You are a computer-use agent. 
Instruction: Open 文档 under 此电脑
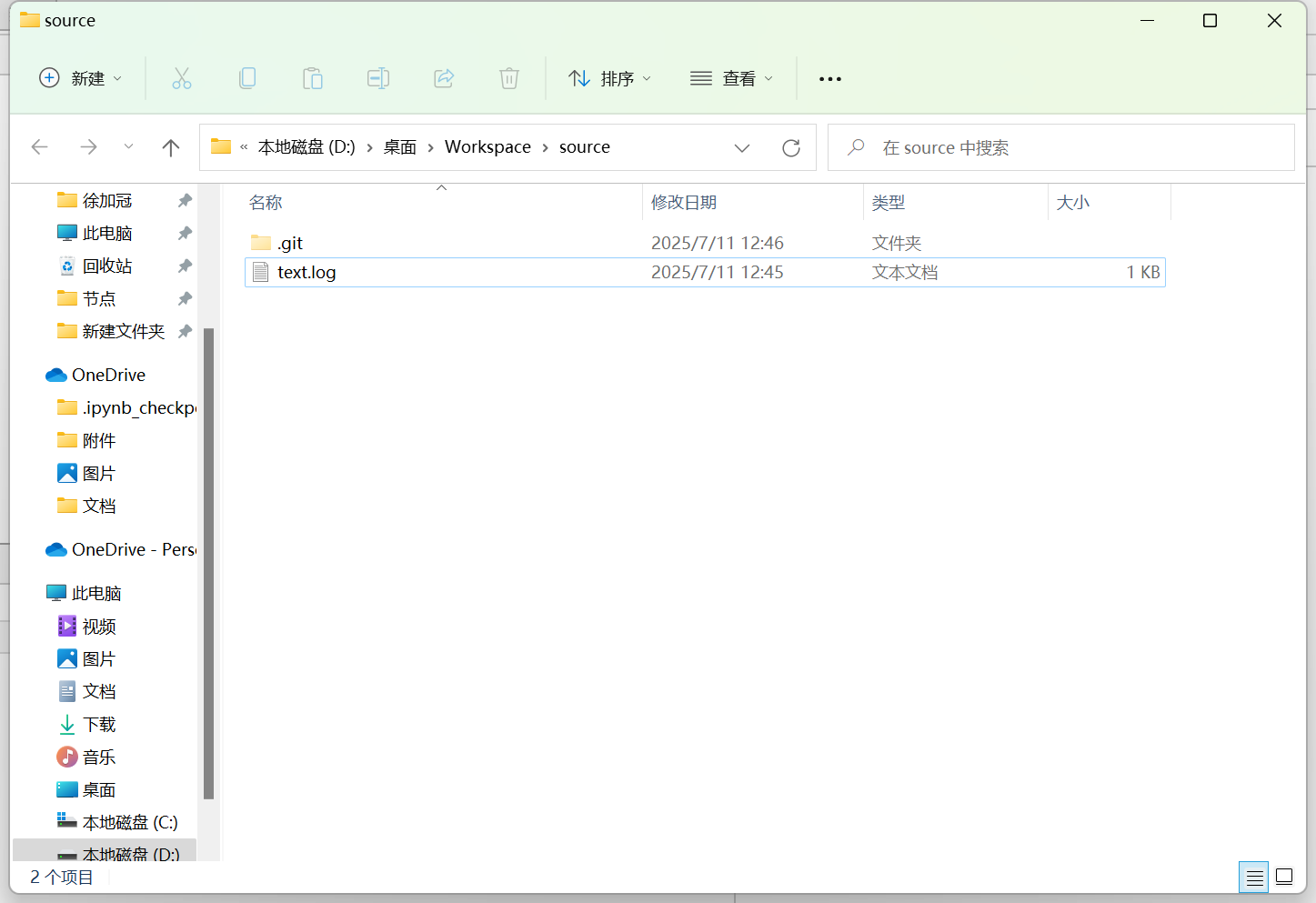click(99, 691)
